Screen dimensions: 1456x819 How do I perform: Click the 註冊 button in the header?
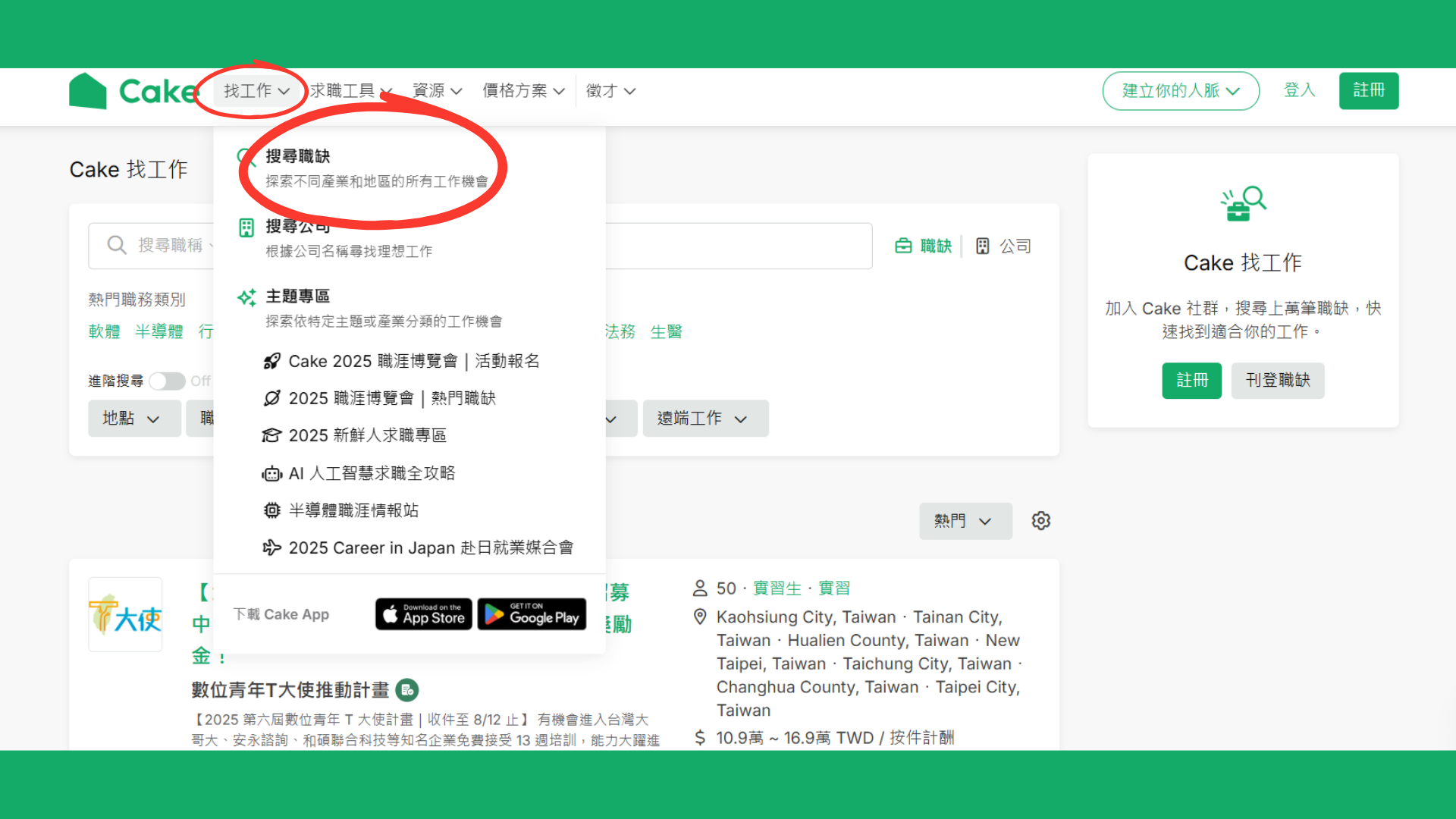tap(1368, 90)
